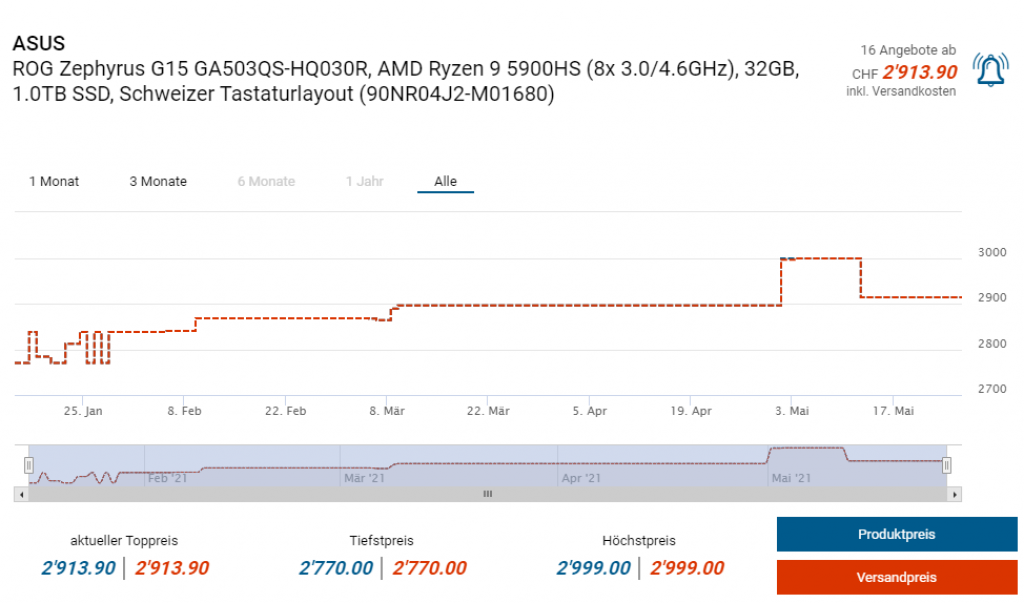Choose the 6 Monate time range

pyautogui.click(x=266, y=182)
